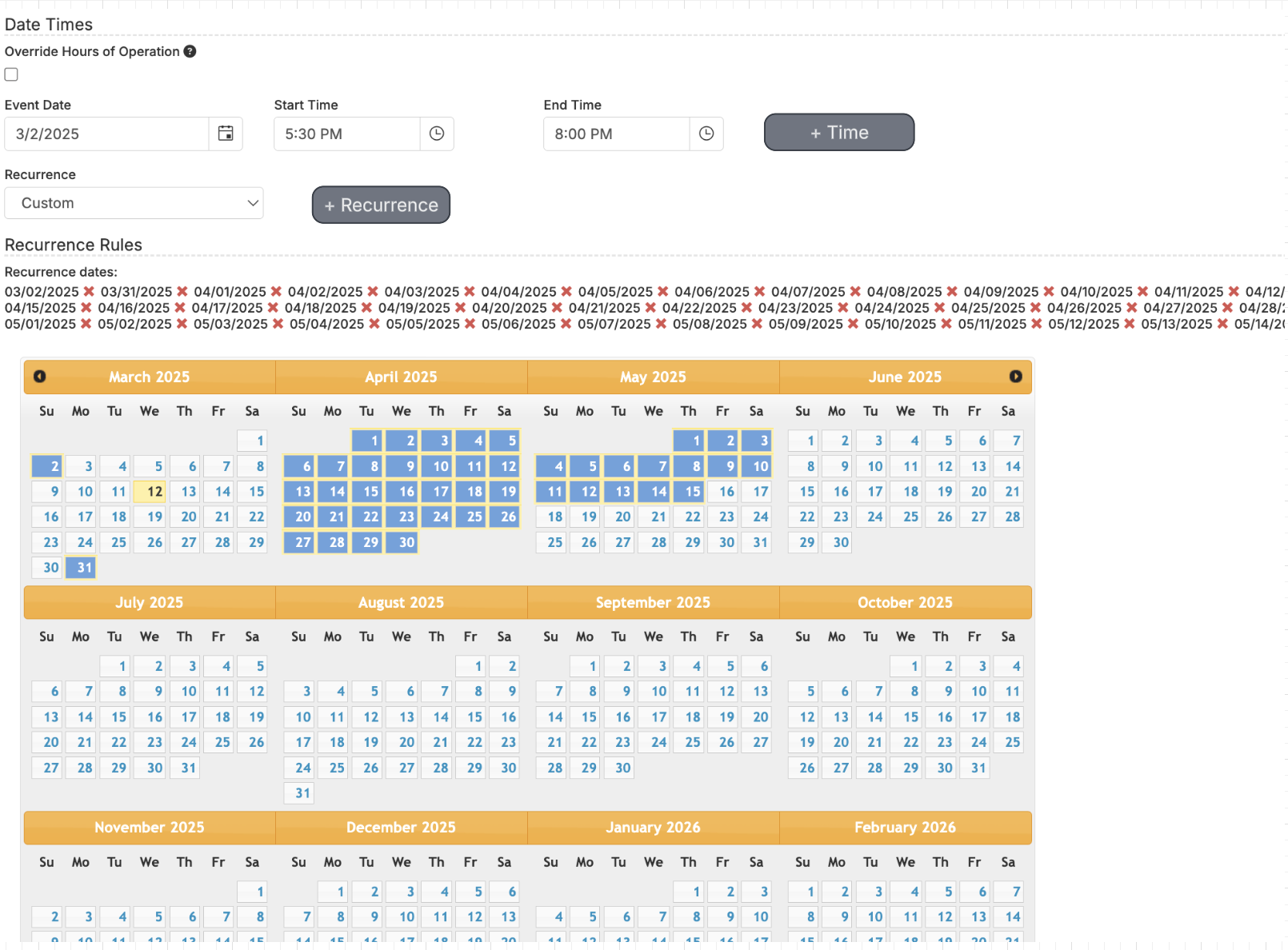Select May 31 in the calendar

[757, 542]
